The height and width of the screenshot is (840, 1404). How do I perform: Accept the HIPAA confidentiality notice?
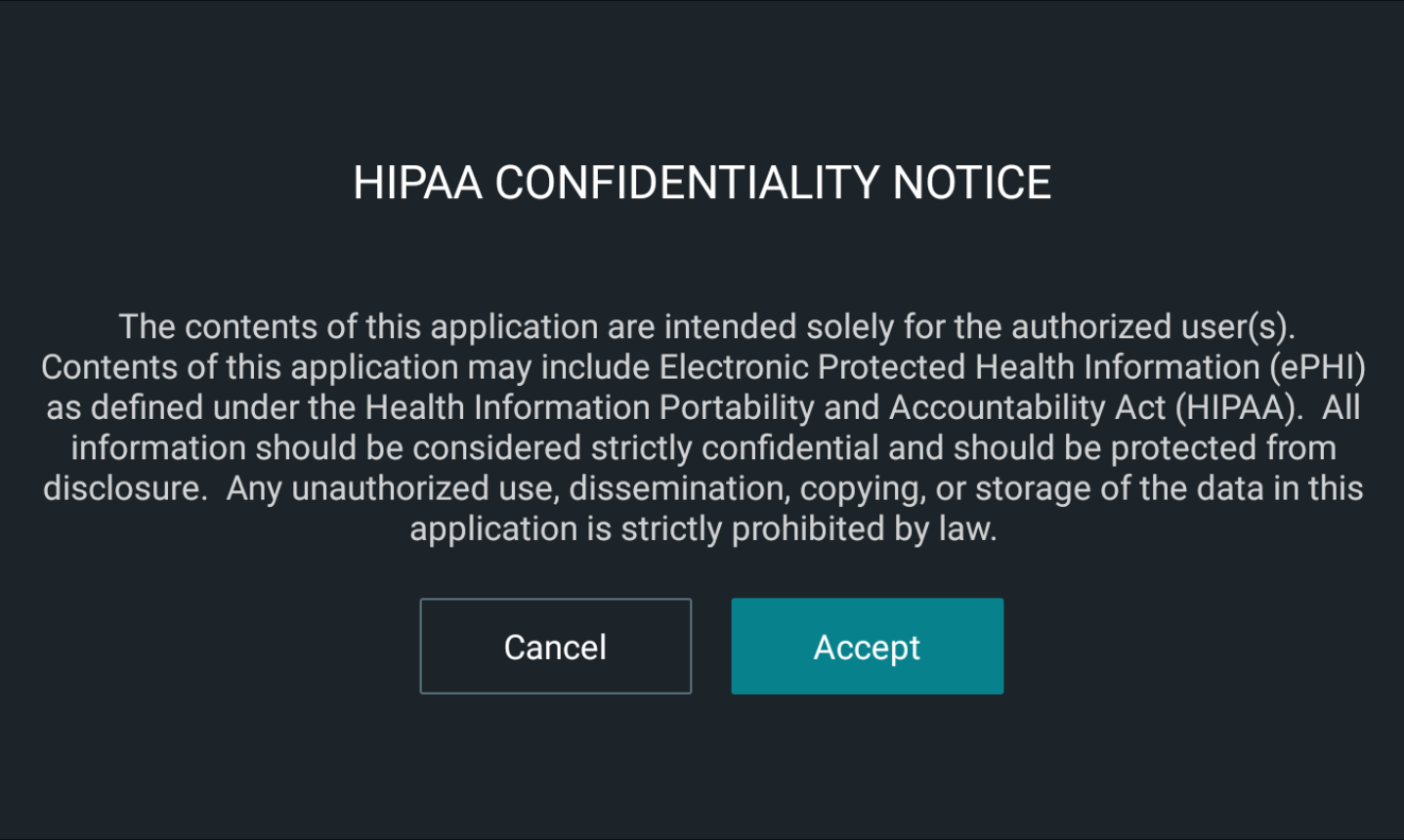(866, 646)
